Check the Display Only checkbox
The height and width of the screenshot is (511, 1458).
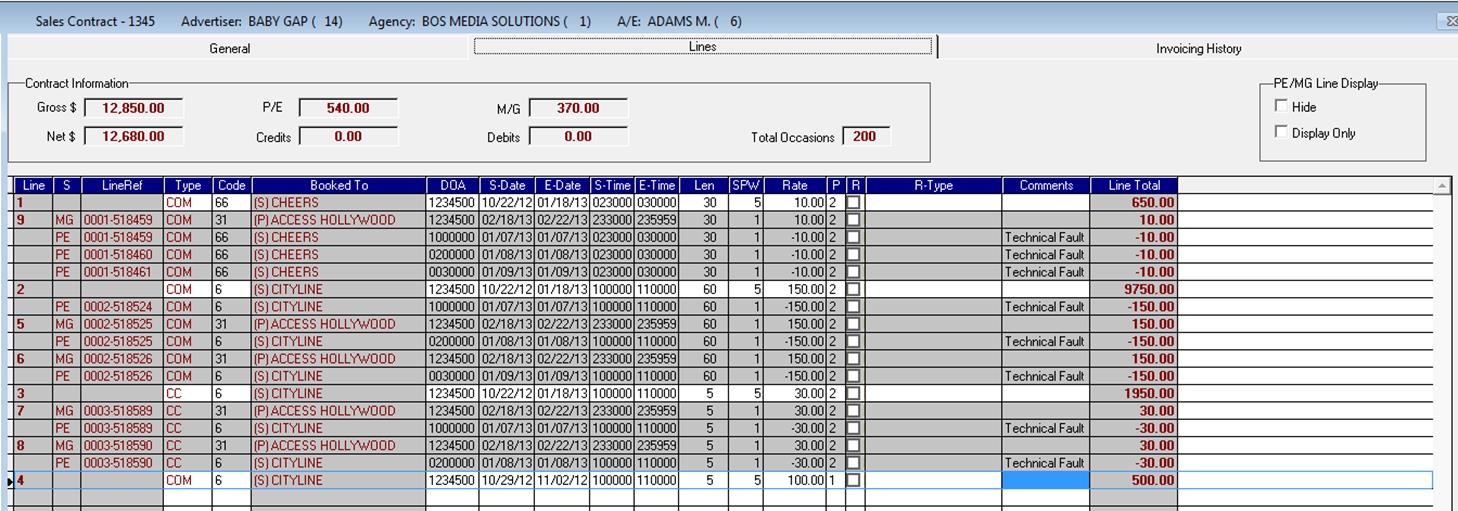[x=1281, y=133]
